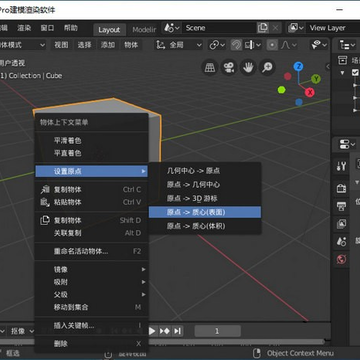Click the Paste Objects icon (粘贴物体)
This screenshot has height=360, width=360.
coord(45,202)
